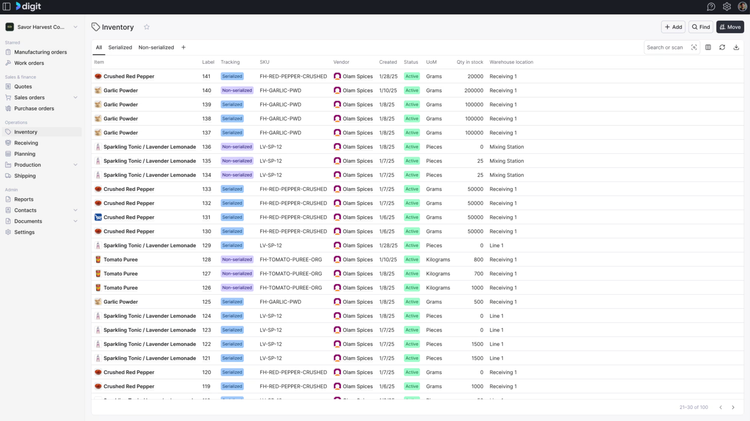The height and width of the screenshot is (421, 750).
Task: Click Olam Spices vendor on row 131
Action: point(353,218)
